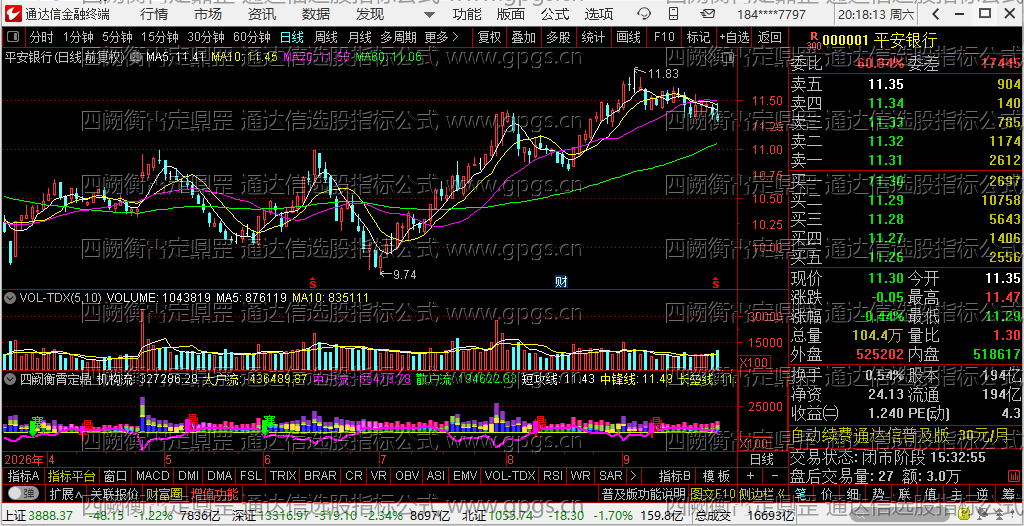Switch to the 60分钟 period
The height and width of the screenshot is (526, 1024).
tap(251, 37)
